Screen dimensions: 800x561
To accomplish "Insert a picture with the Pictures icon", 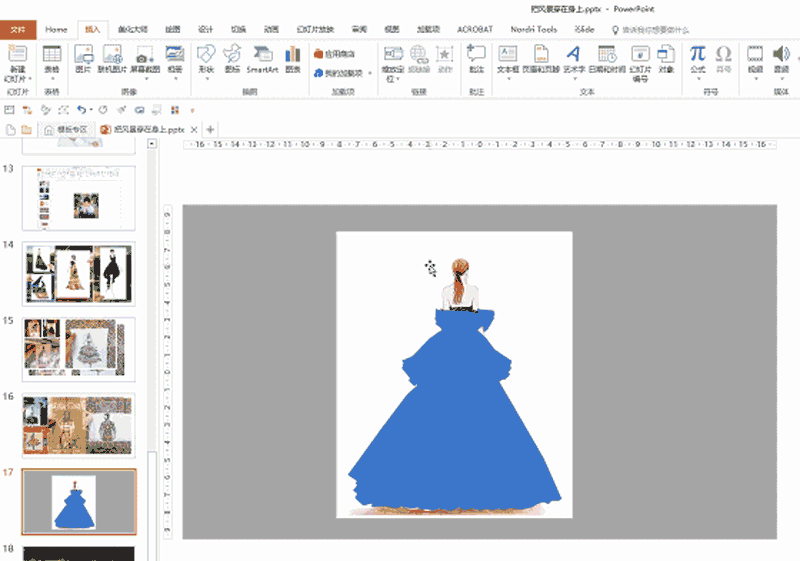I will (x=84, y=54).
